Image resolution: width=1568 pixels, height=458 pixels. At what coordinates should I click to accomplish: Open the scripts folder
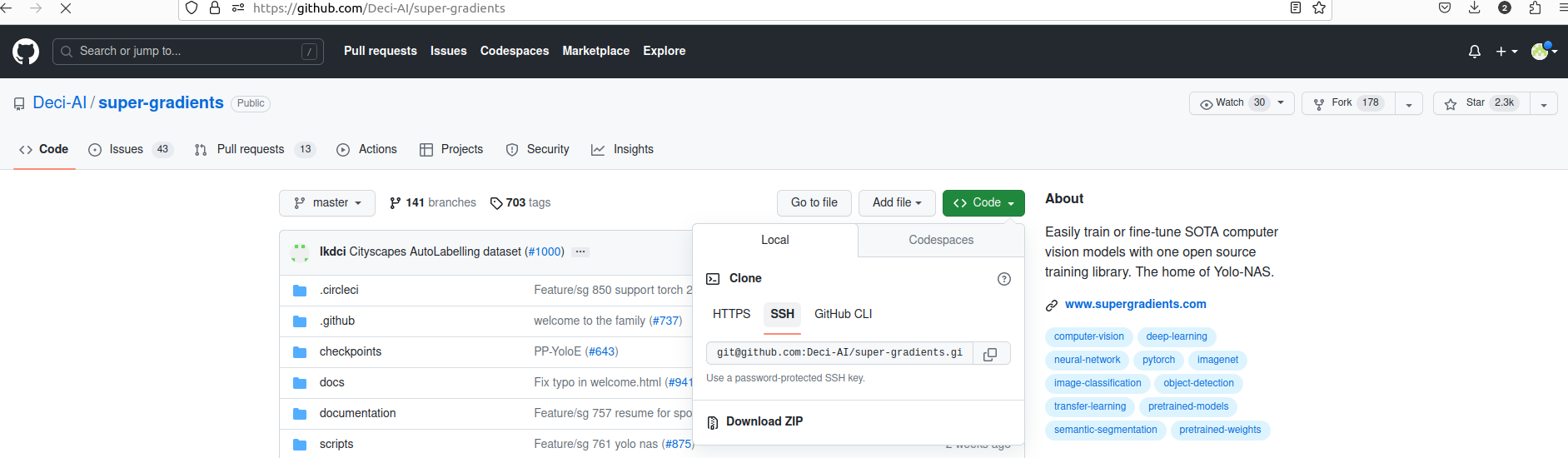click(336, 444)
